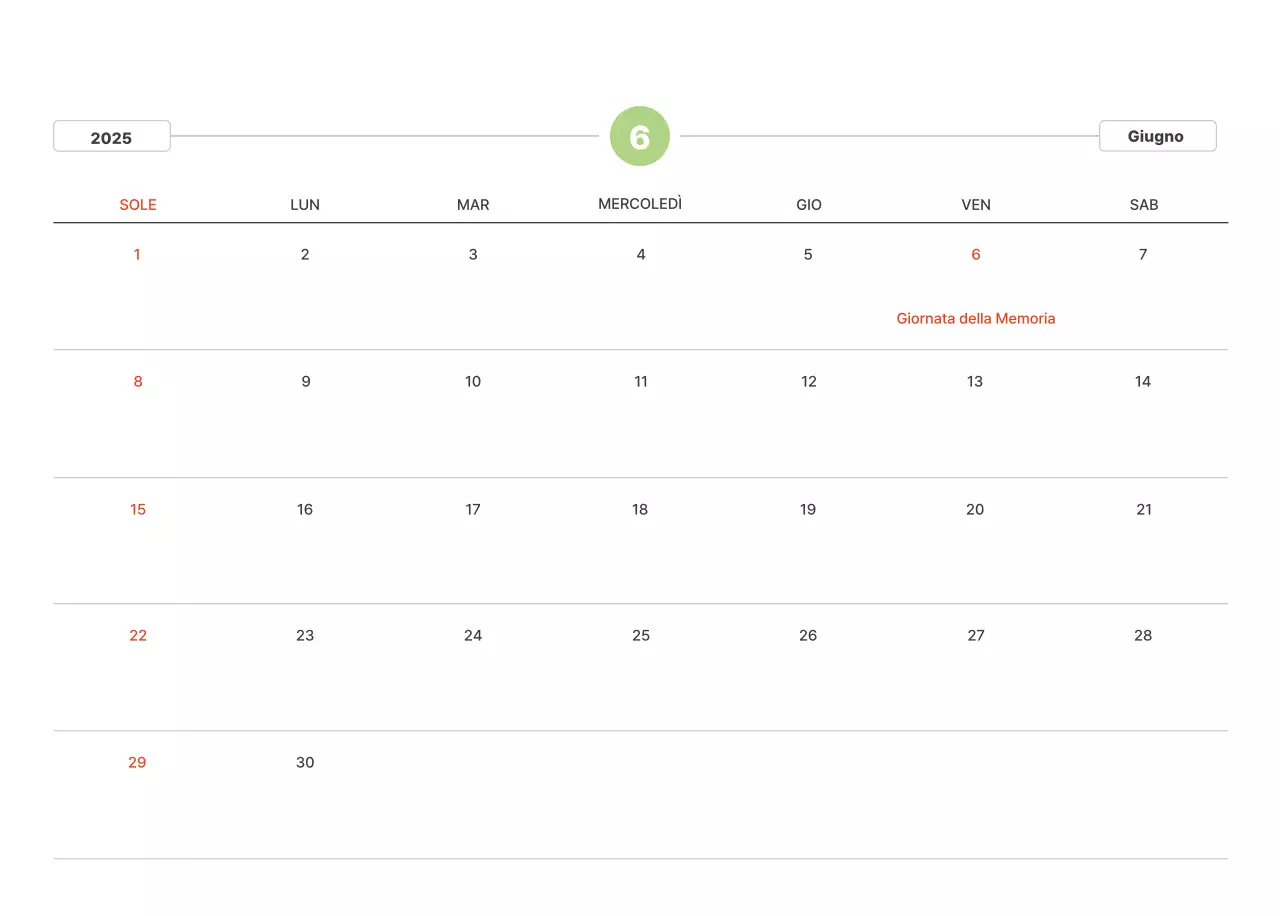Open the Giornata della Memoria event

point(976,319)
